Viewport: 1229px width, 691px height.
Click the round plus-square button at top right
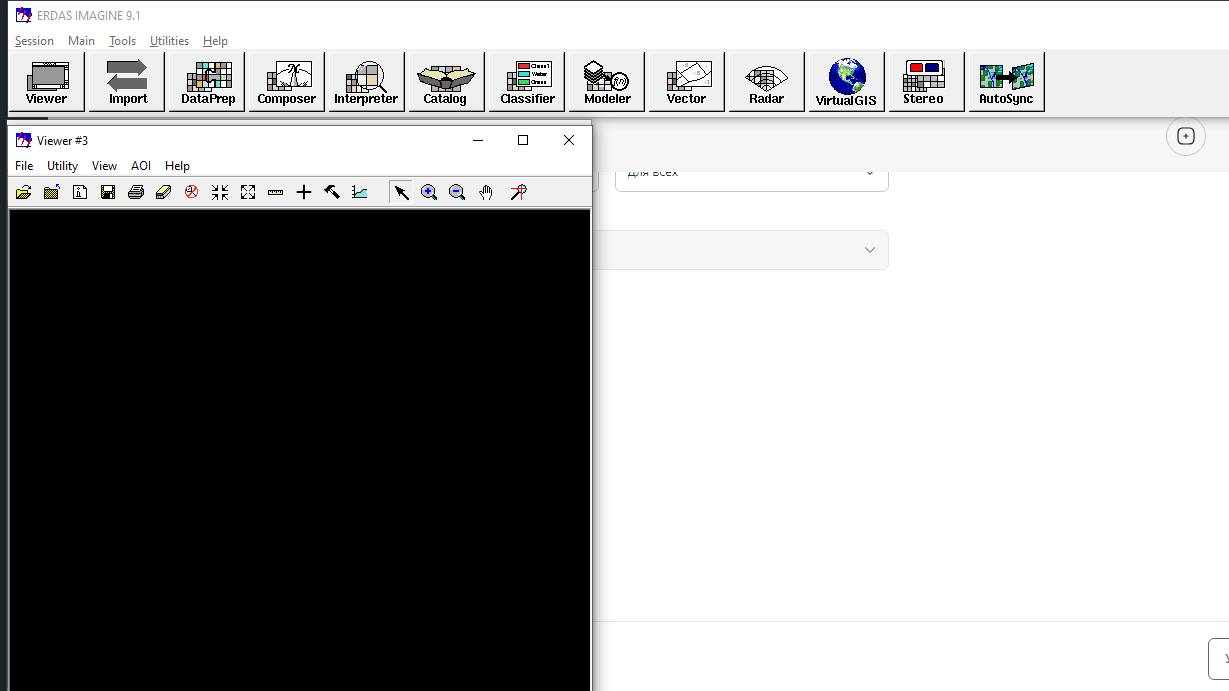1186,136
